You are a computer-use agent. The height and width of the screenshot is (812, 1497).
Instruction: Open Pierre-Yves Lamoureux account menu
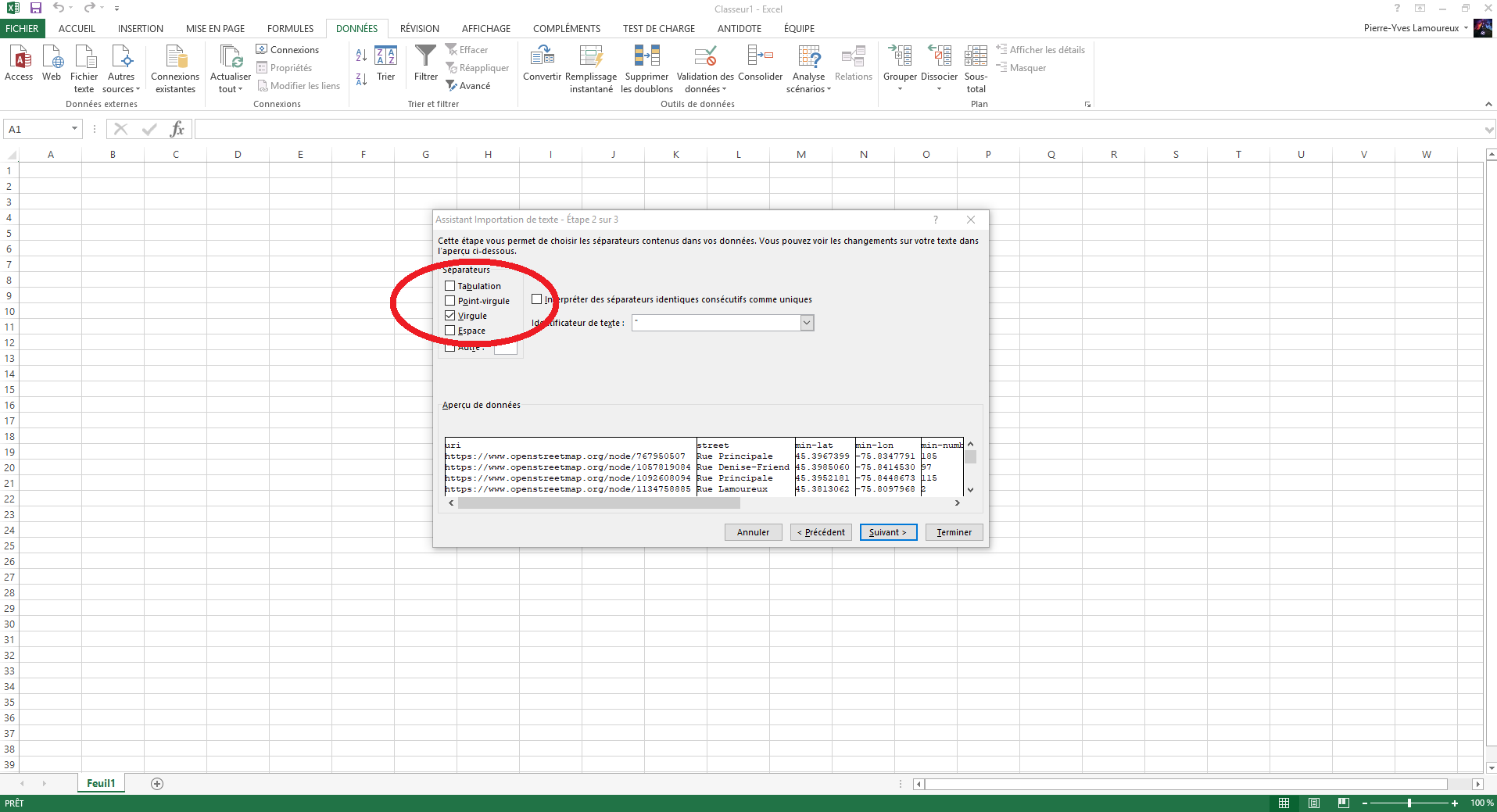[1416, 28]
